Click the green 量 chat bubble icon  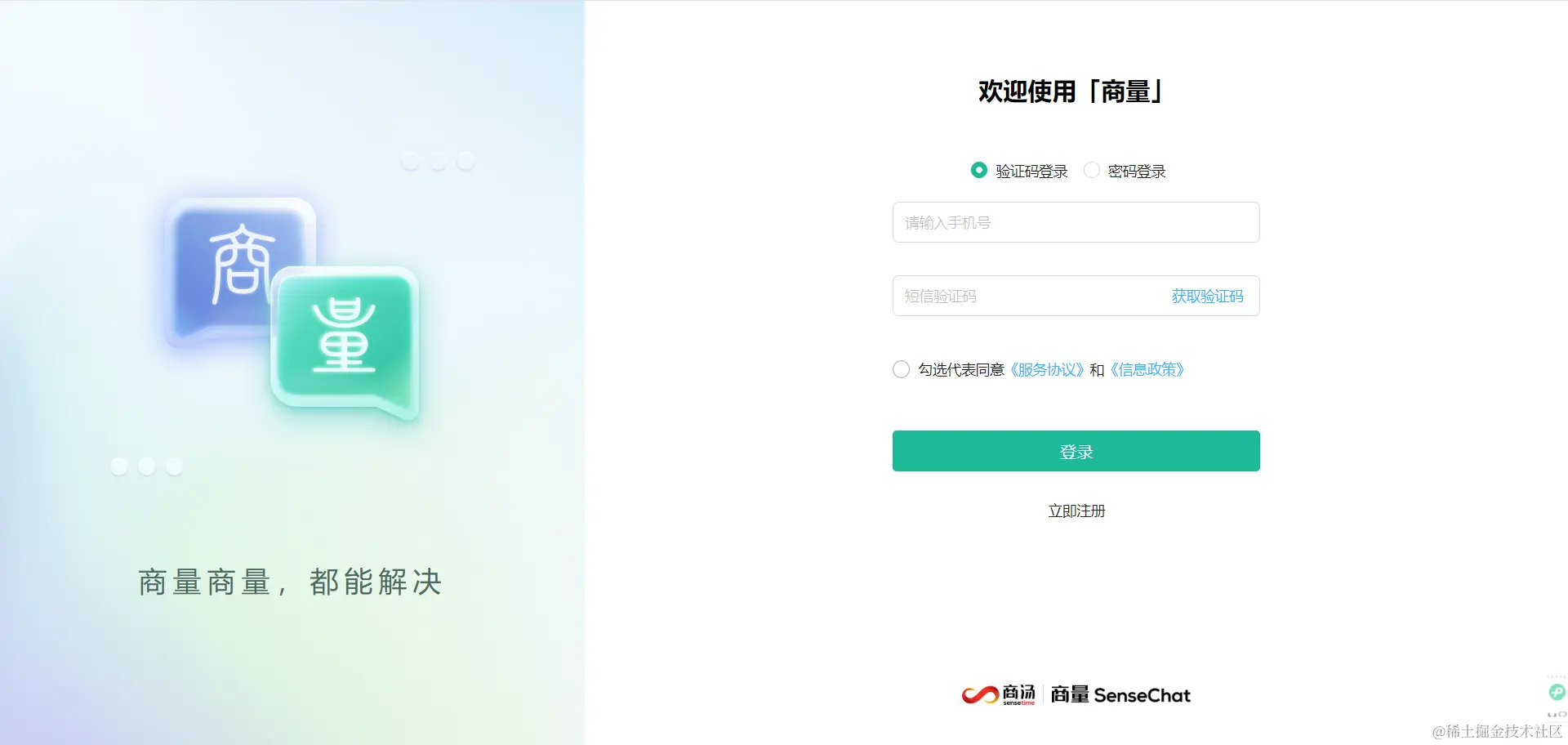(345, 343)
